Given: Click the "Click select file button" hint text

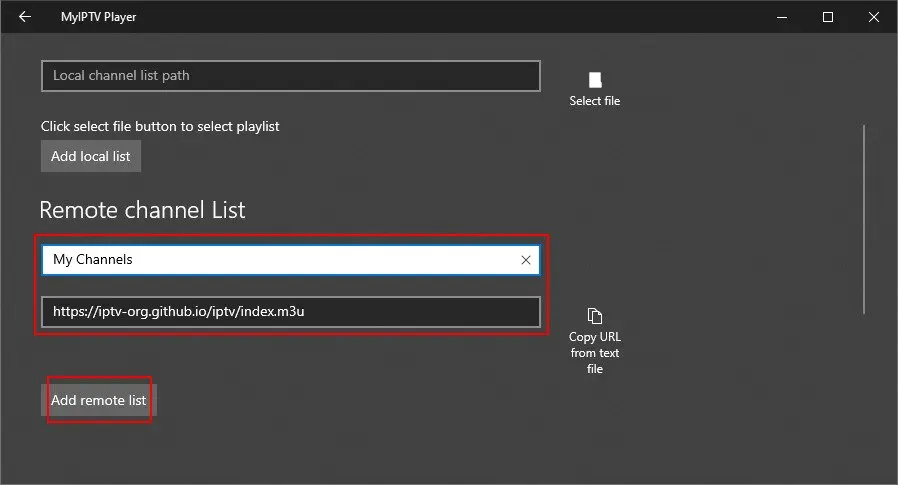Looking at the screenshot, I should coord(160,127).
